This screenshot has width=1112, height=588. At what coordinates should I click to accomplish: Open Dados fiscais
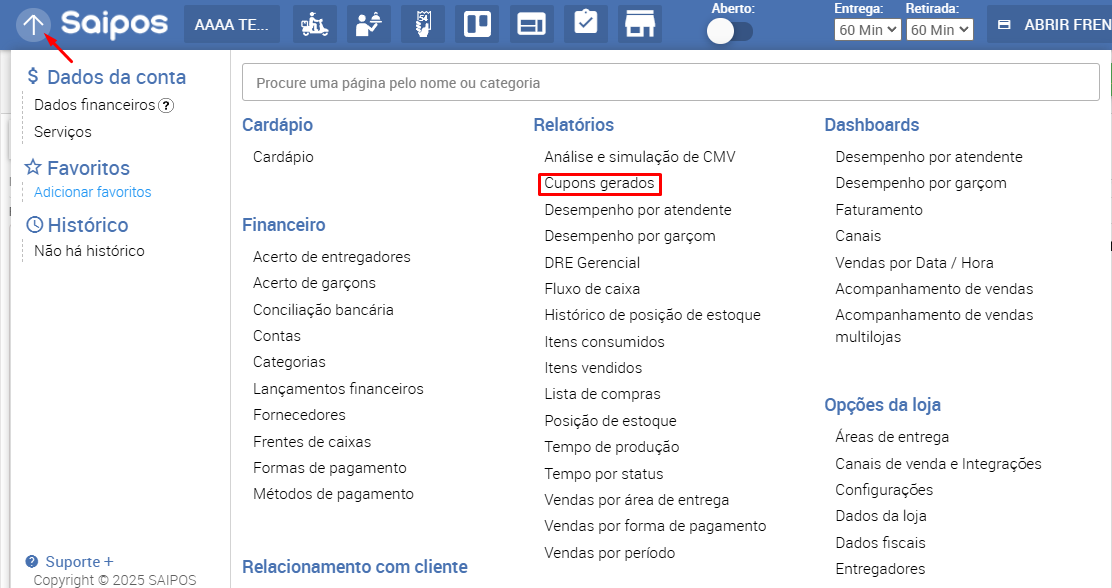[880, 543]
